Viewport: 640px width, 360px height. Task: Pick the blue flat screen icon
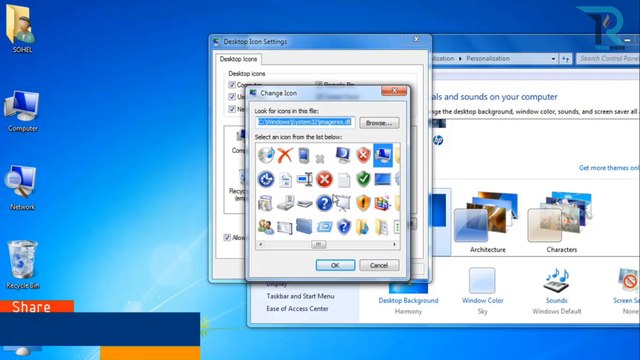382,179
